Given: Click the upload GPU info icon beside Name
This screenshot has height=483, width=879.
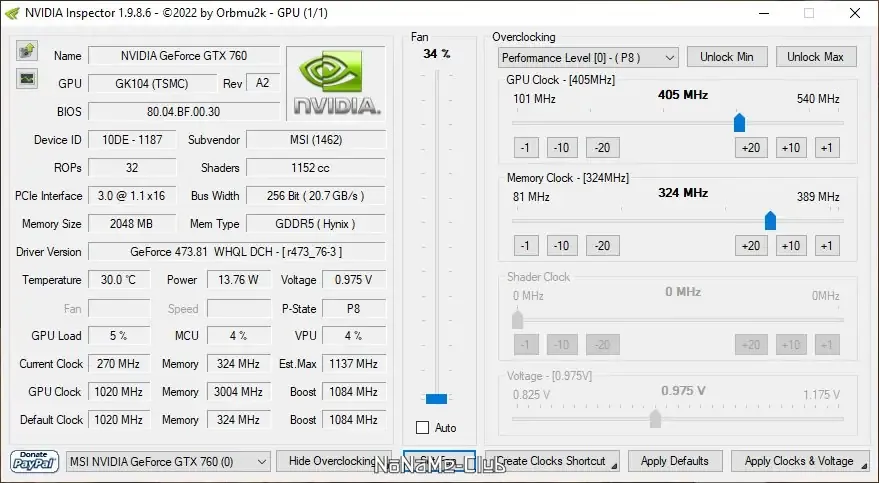Looking at the screenshot, I should point(27,50).
